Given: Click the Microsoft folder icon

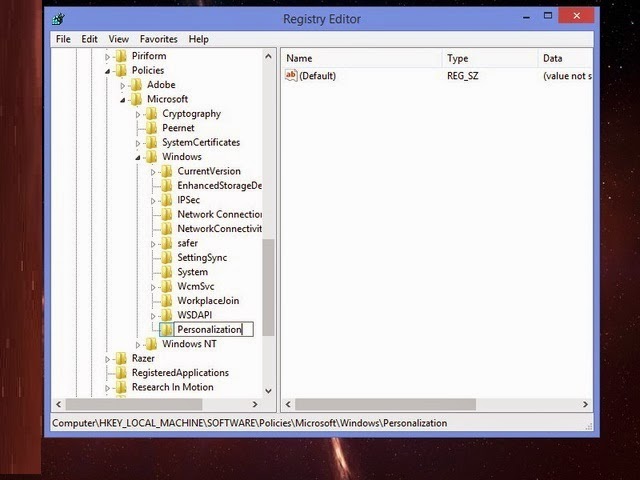Looking at the screenshot, I should pos(136,99).
